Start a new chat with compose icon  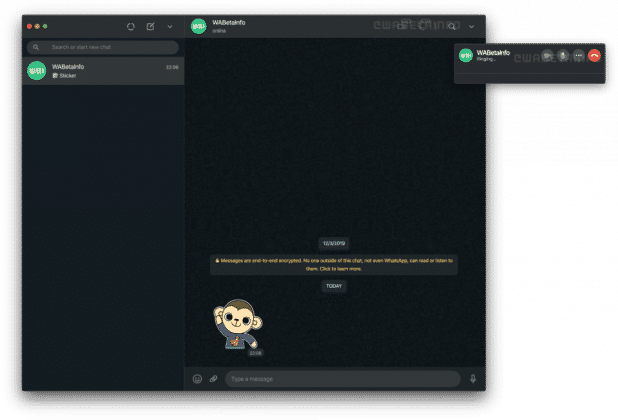click(x=150, y=26)
